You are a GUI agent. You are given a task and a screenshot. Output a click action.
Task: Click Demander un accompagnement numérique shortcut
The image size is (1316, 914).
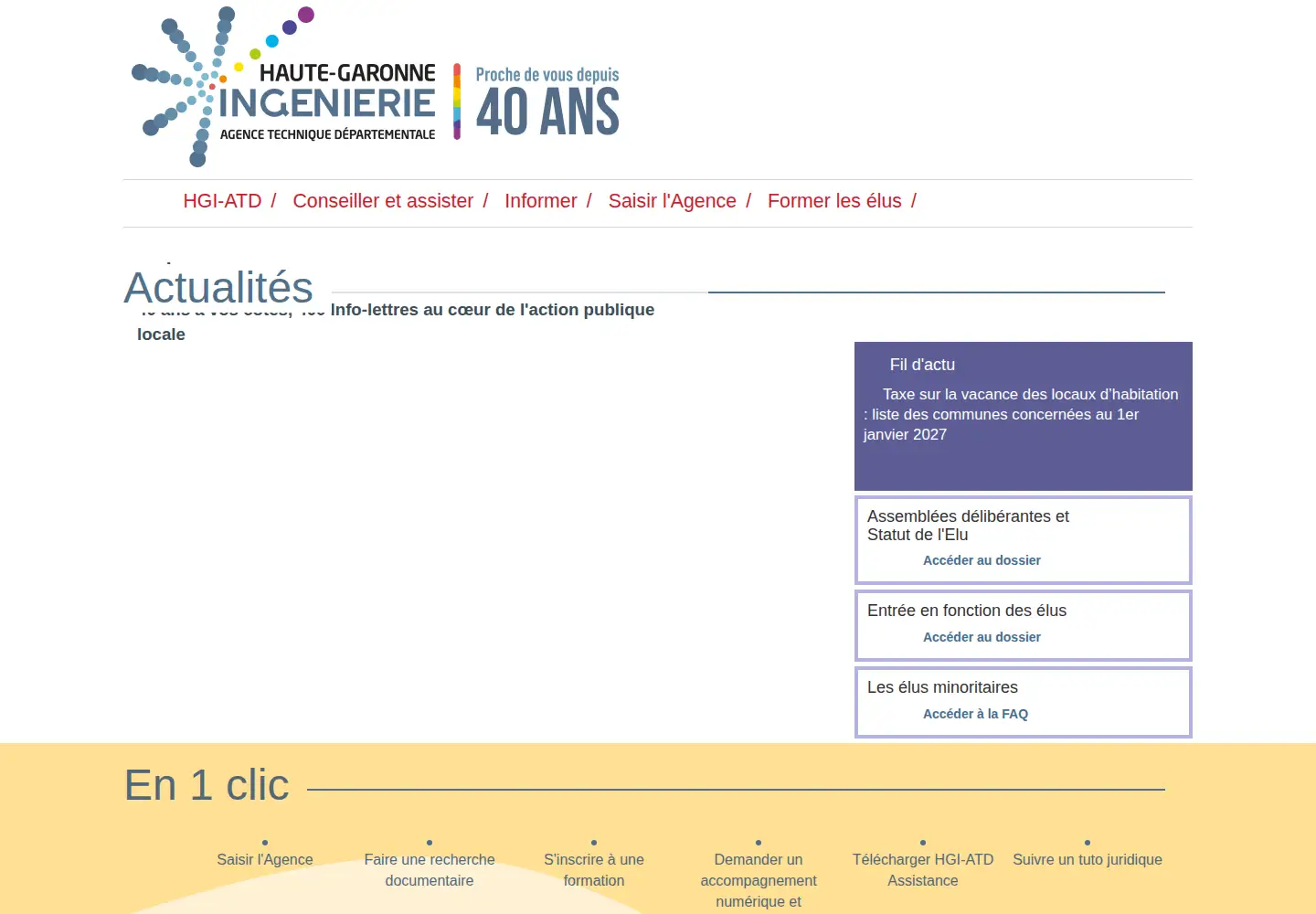click(x=759, y=880)
